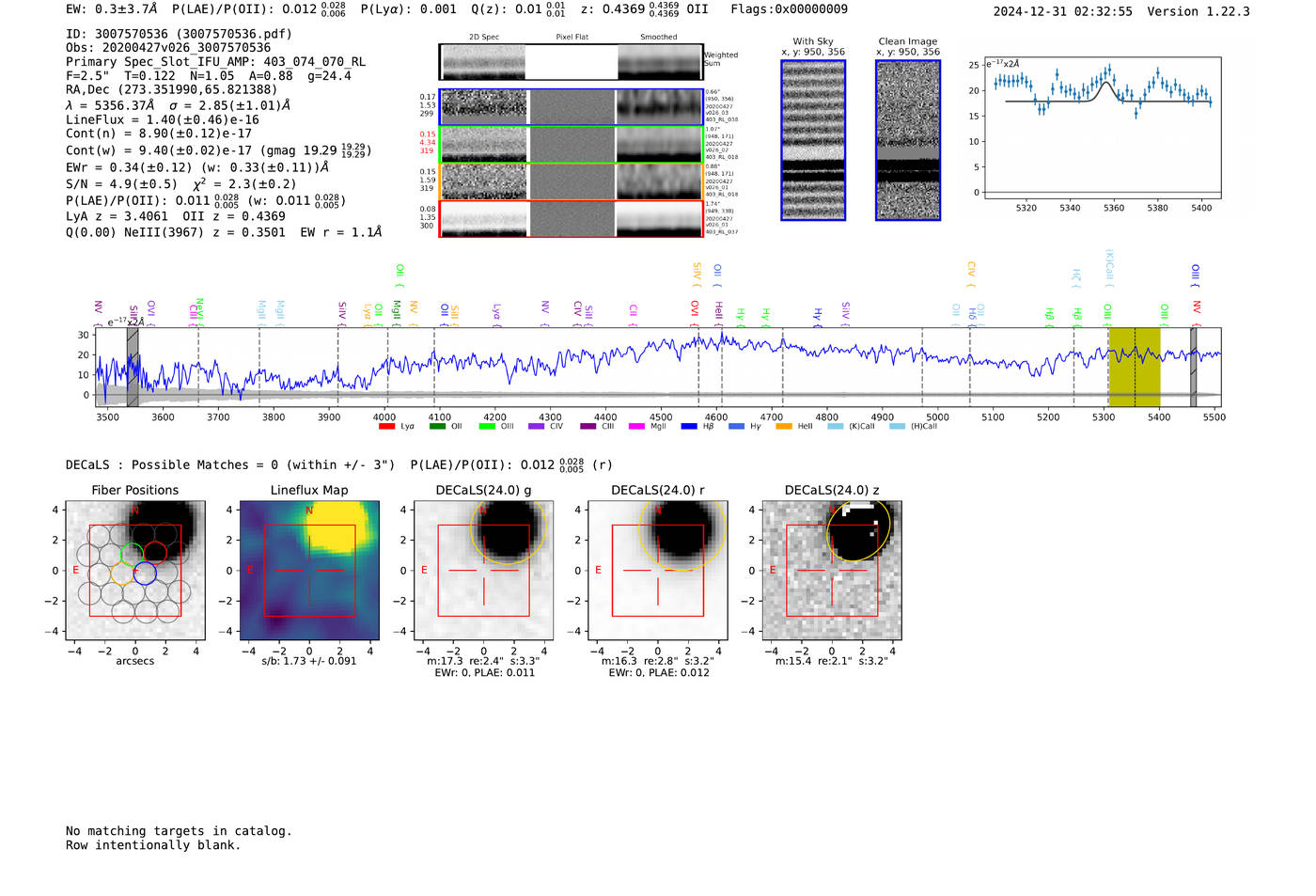Pick the purple CIV legend swatch

[x=537, y=426]
